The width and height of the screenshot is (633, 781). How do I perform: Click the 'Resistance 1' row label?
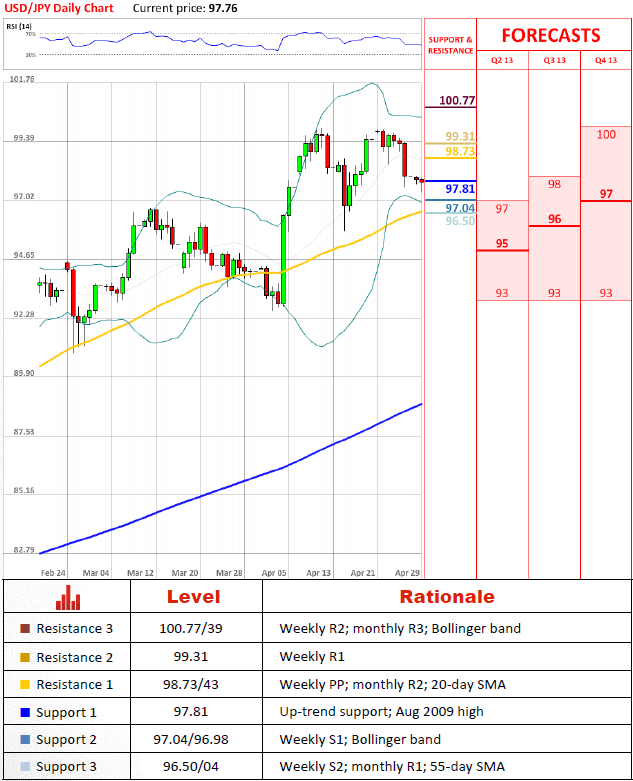pyautogui.click(x=75, y=684)
